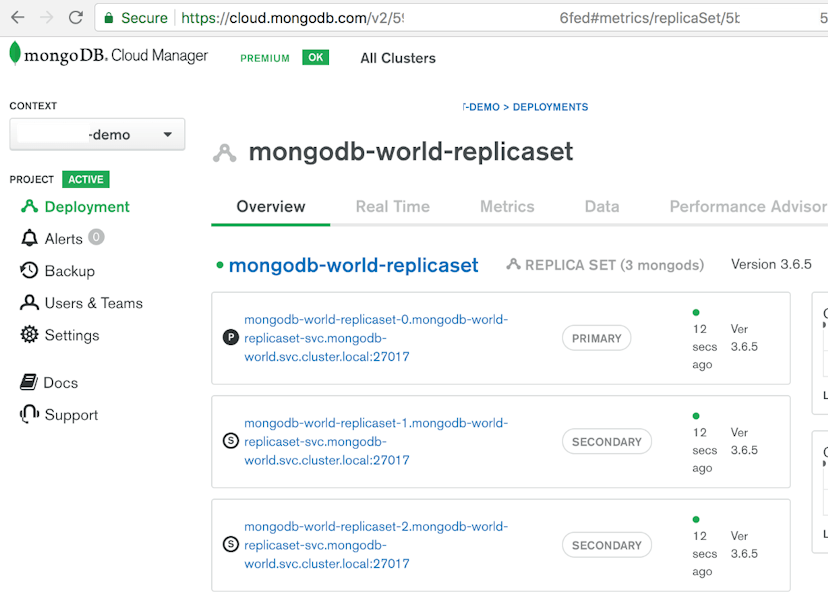Click the browser address bar URL

coord(460,18)
